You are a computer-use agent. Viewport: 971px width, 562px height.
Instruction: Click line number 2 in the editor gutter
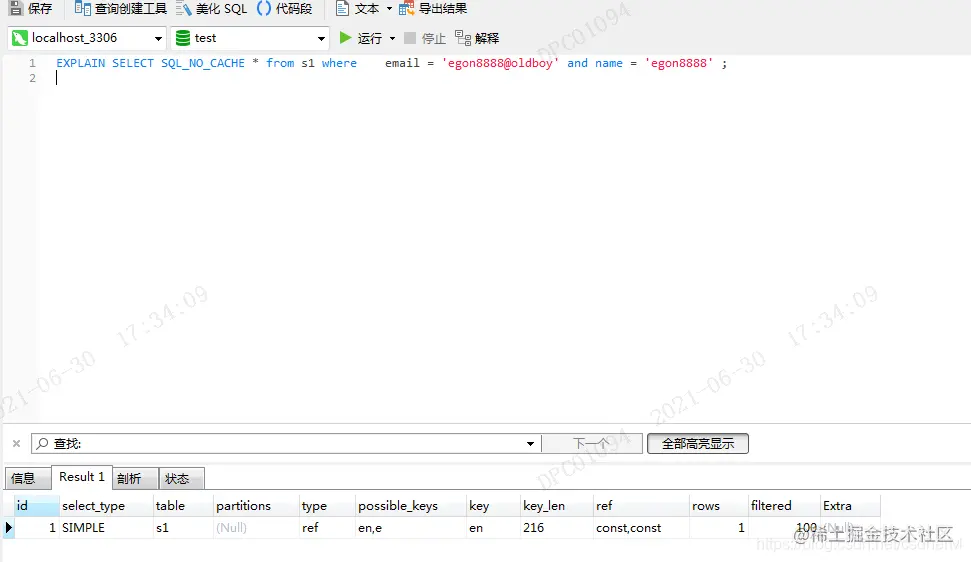point(33,78)
